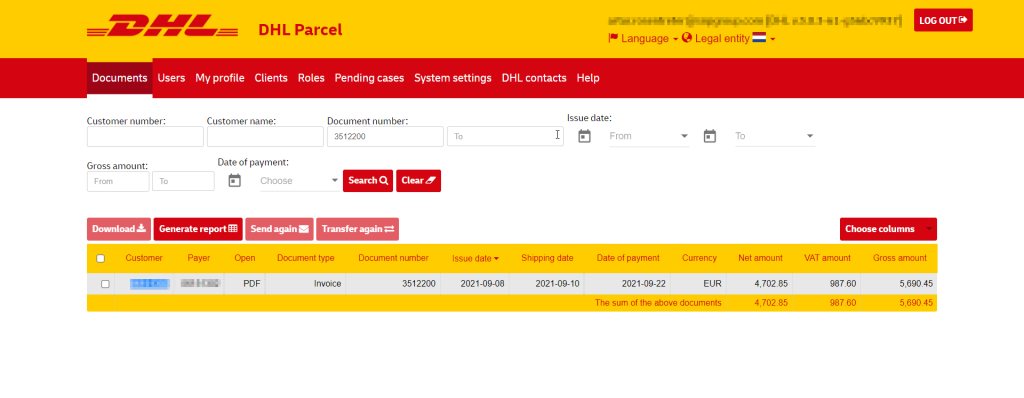
Task: Sort by the Issue date column header
Action: pyautogui.click(x=475, y=258)
